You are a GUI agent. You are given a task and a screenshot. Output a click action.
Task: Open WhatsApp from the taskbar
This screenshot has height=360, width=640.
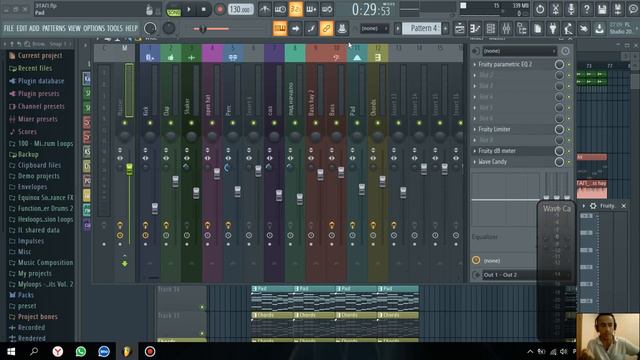tap(81, 351)
